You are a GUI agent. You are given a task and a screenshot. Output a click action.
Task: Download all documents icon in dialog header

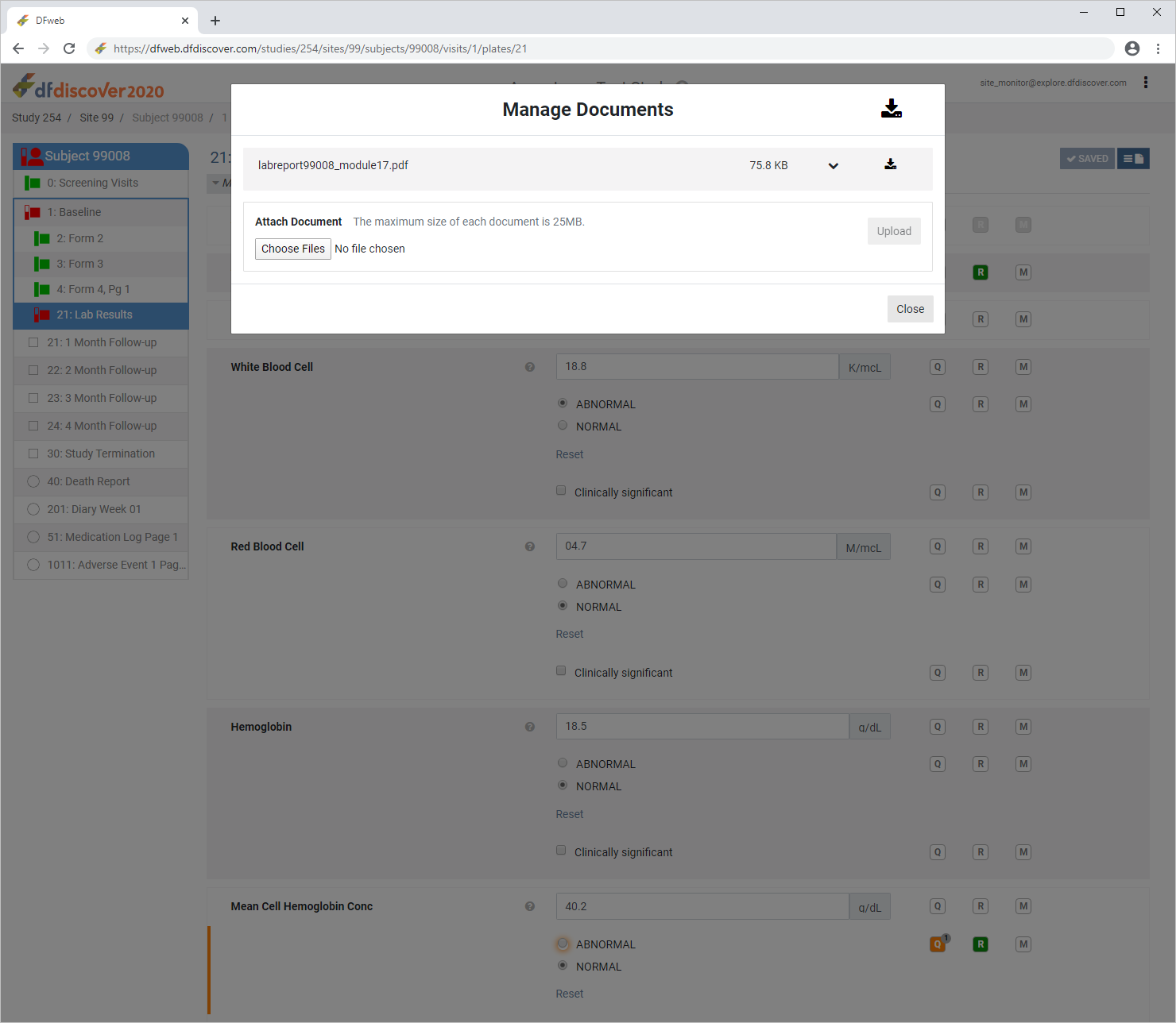point(891,109)
